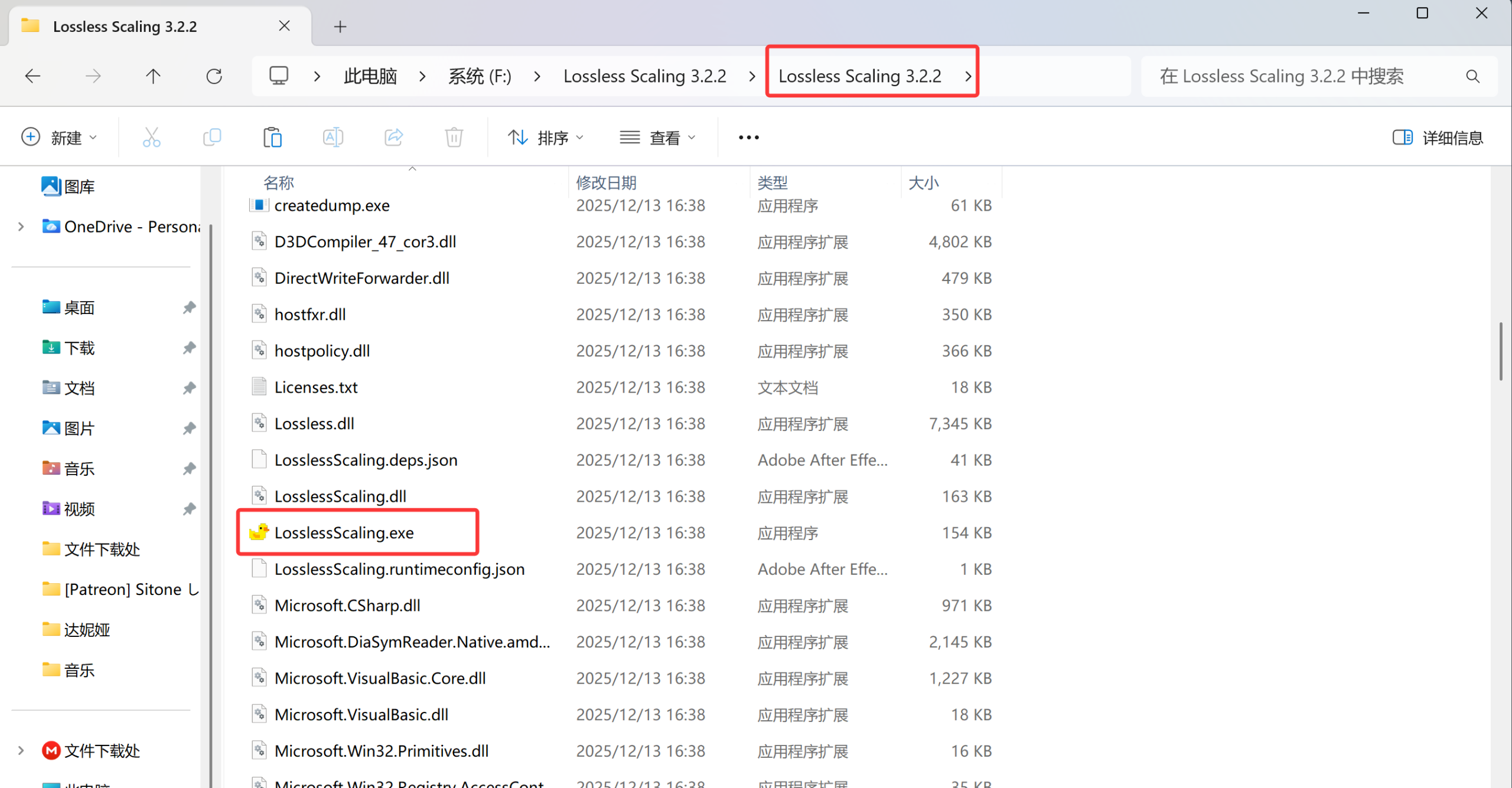Open 图库 in the navigation pane

point(68,187)
